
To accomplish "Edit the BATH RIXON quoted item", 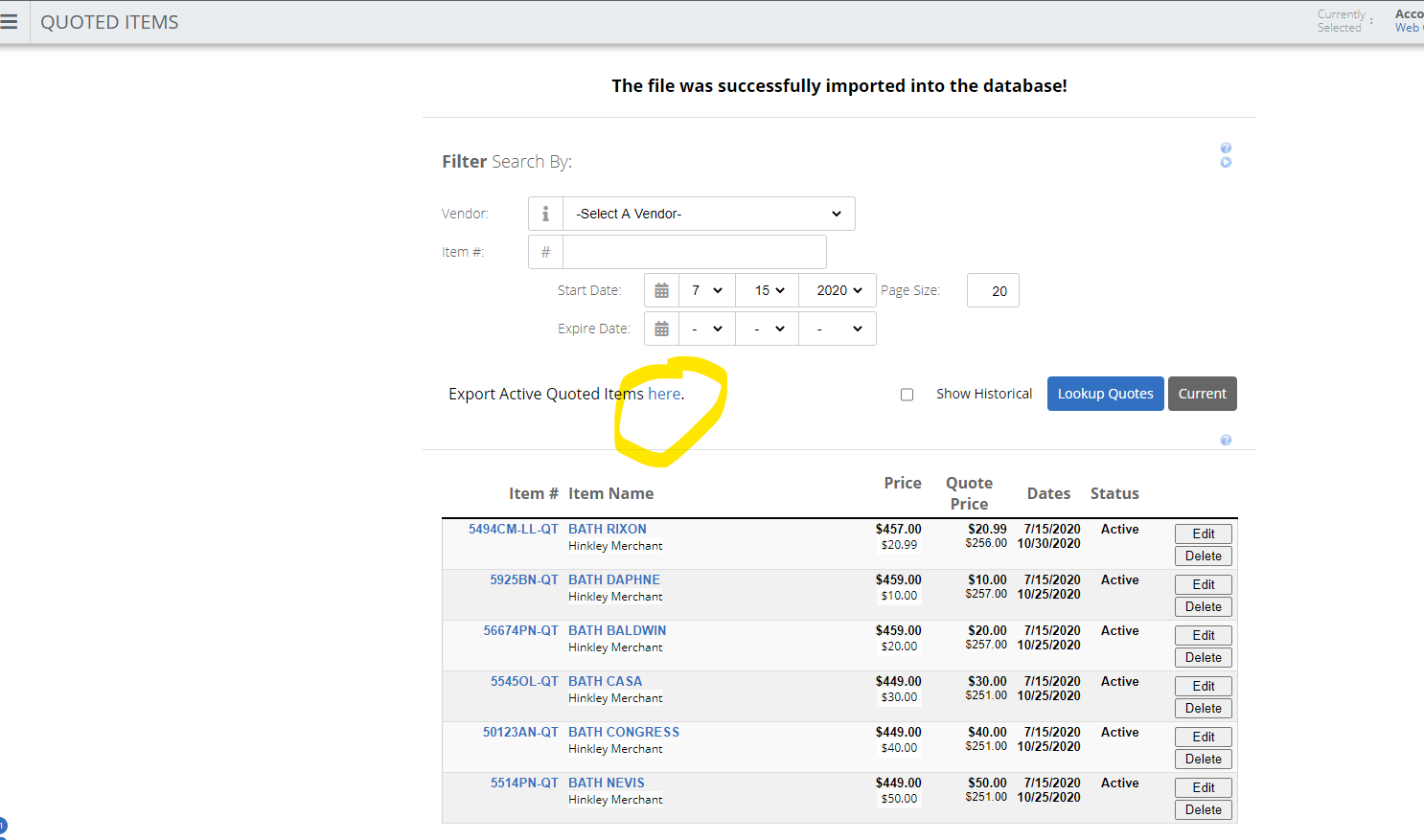I will [x=1203, y=534].
